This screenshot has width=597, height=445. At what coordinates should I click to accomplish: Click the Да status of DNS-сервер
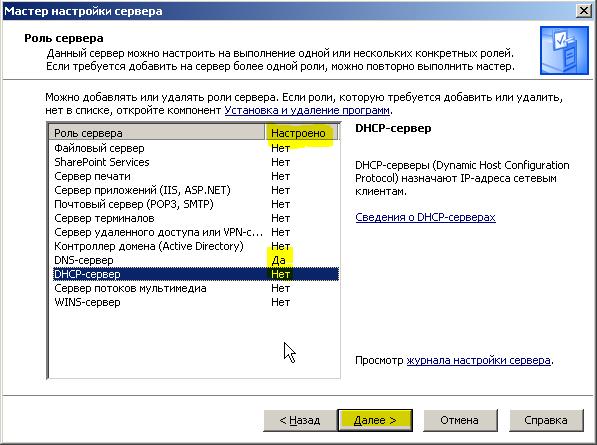278,260
